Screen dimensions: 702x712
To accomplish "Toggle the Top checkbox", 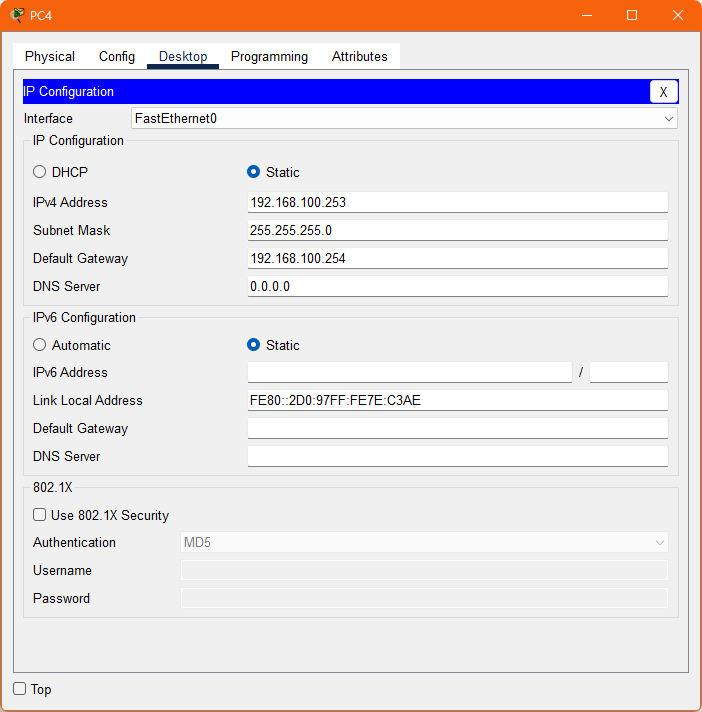I will [x=20, y=689].
